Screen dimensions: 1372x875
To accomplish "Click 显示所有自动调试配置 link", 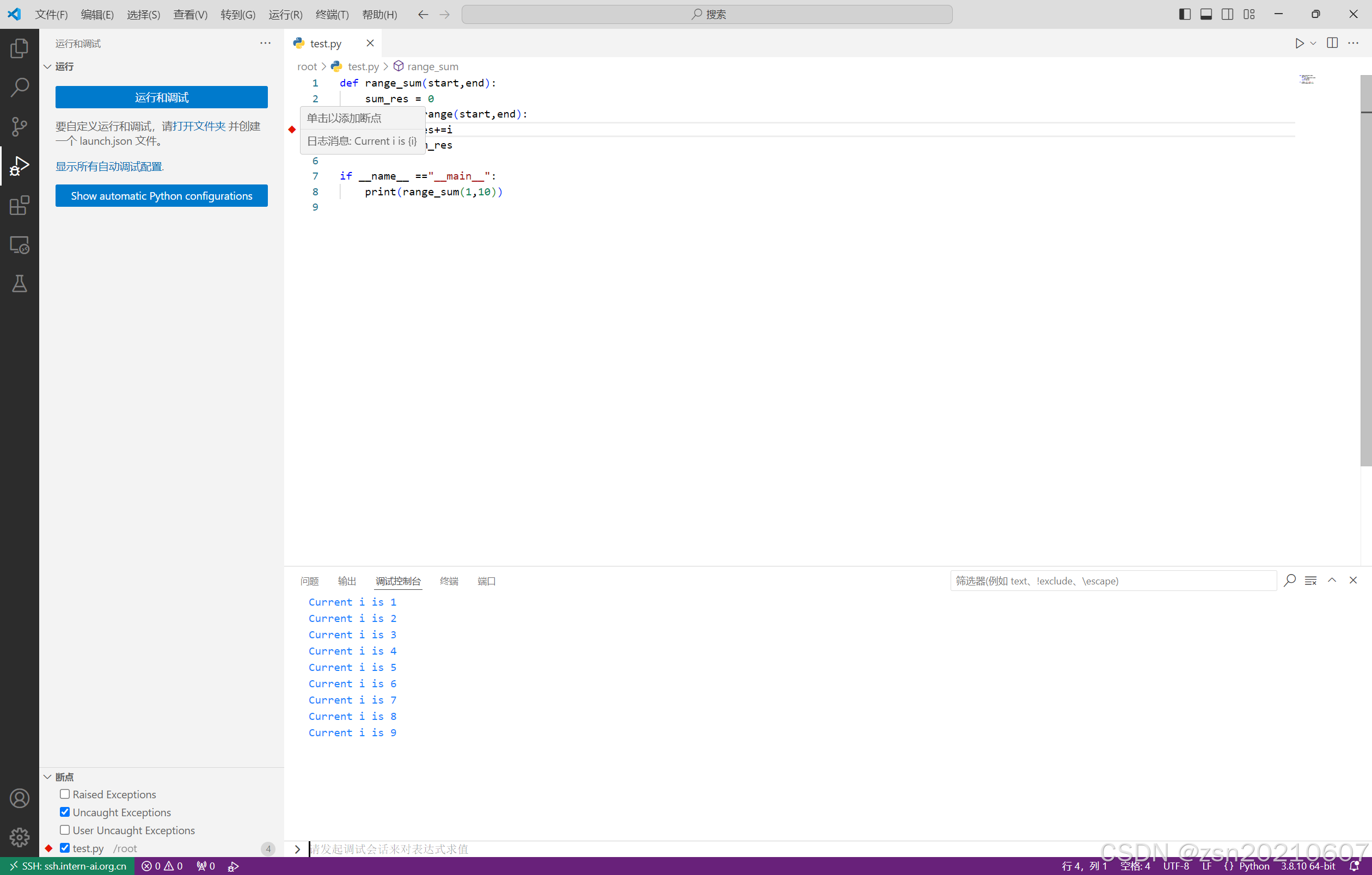I will [x=109, y=166].
